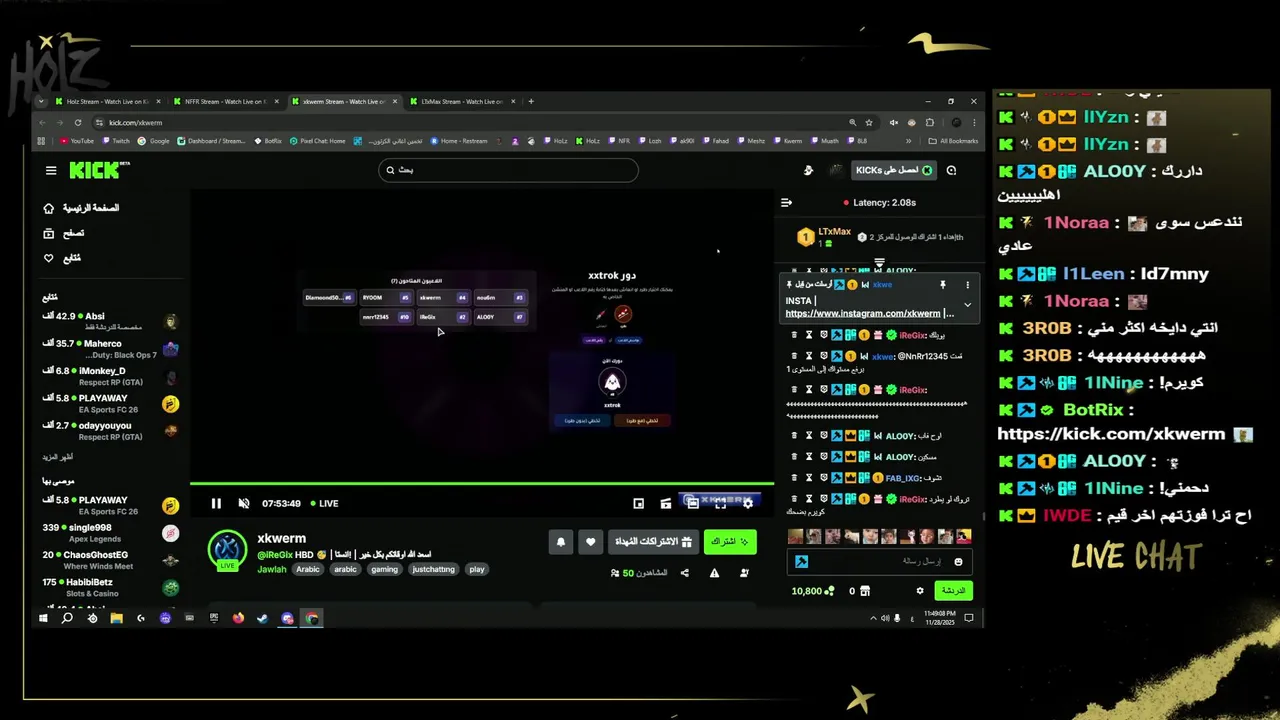Switch to LTxMax Stream browser tab

[x=462, y=101]
